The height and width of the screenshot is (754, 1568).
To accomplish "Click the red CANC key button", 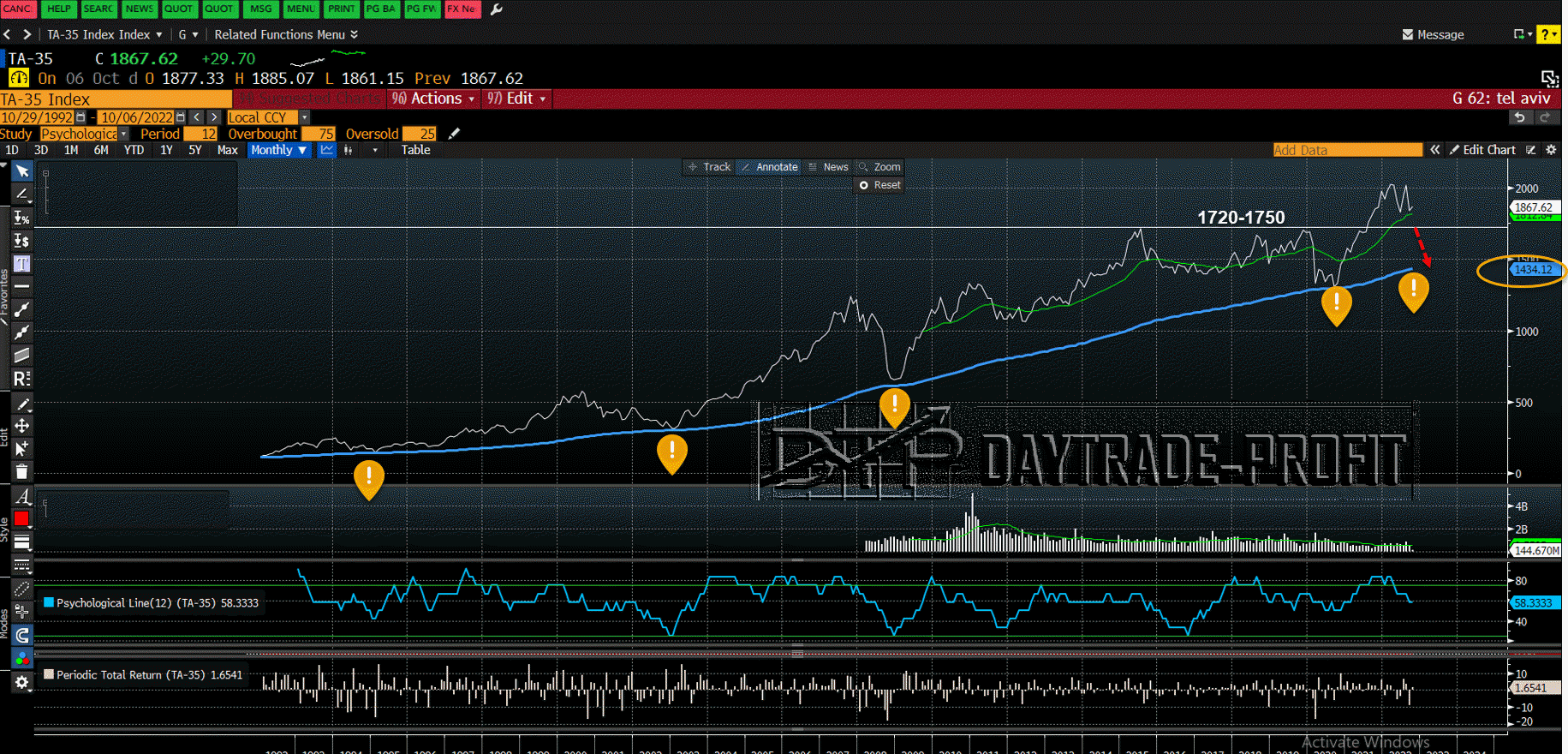I will (x=18, y=9).
